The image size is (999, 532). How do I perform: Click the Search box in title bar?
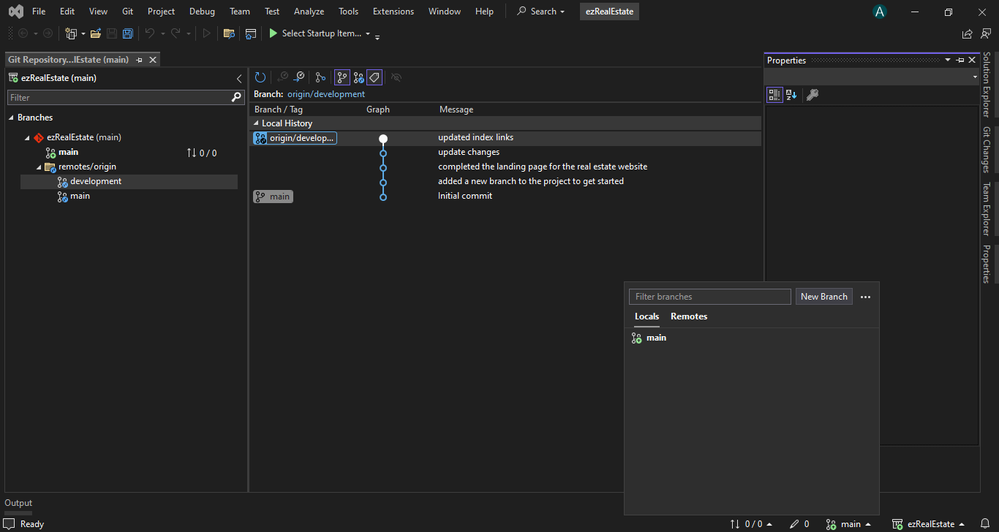click(x=541, y=11)
